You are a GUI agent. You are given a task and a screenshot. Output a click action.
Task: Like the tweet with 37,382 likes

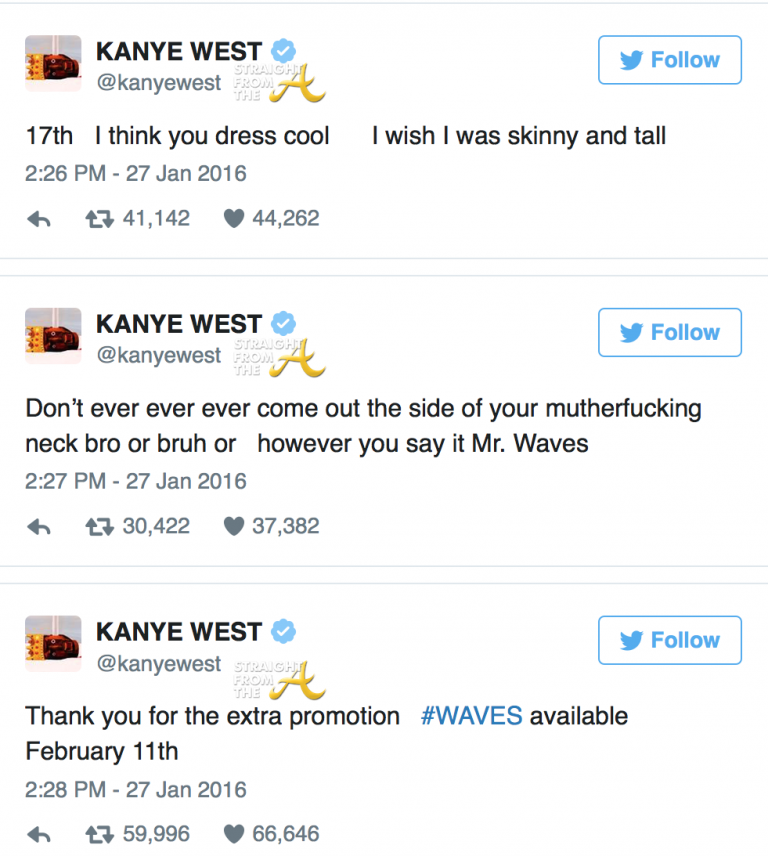pyautogui.click(x=234, y=526)
